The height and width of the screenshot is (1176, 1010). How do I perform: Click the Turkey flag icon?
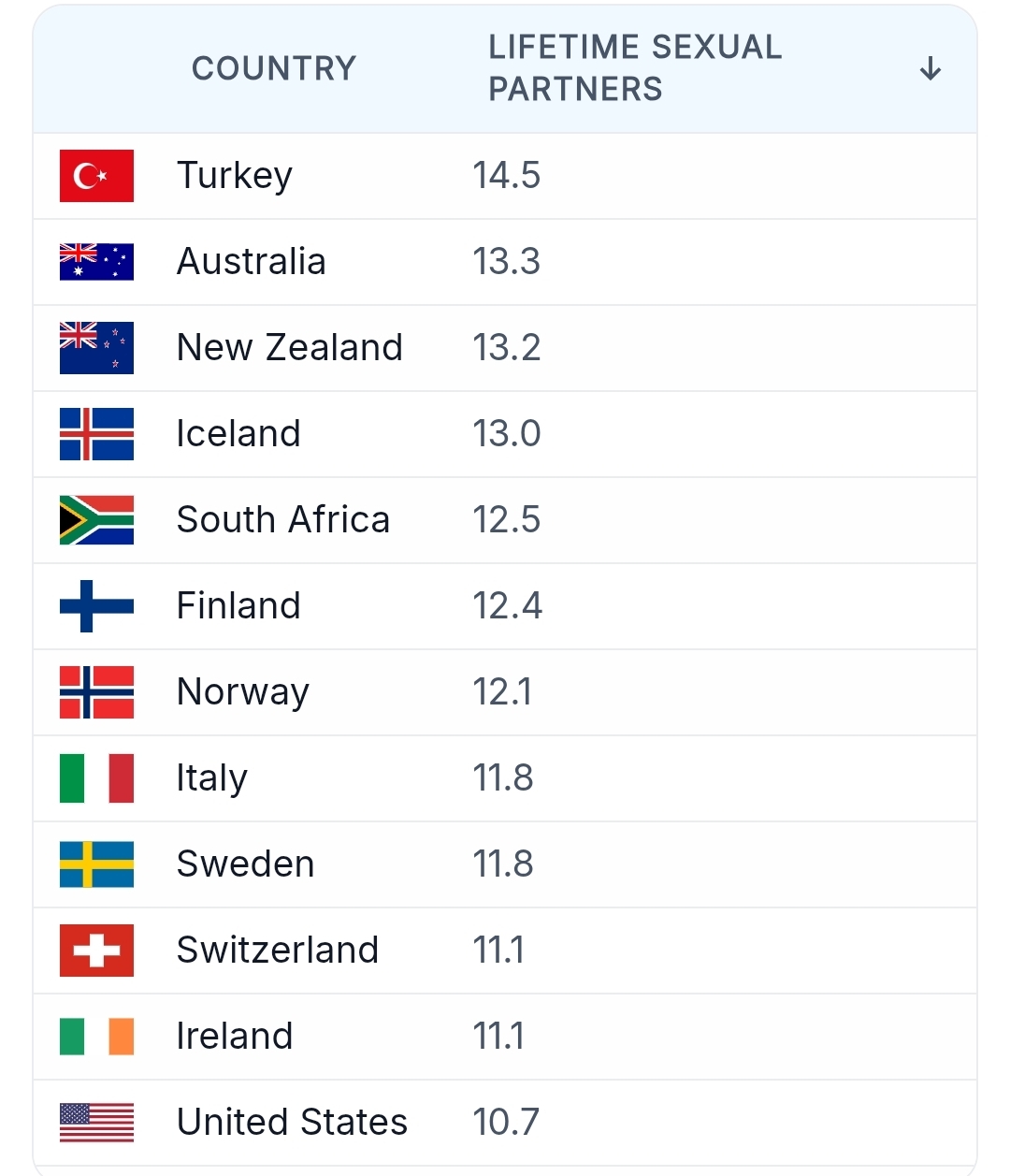click(96, 176)
